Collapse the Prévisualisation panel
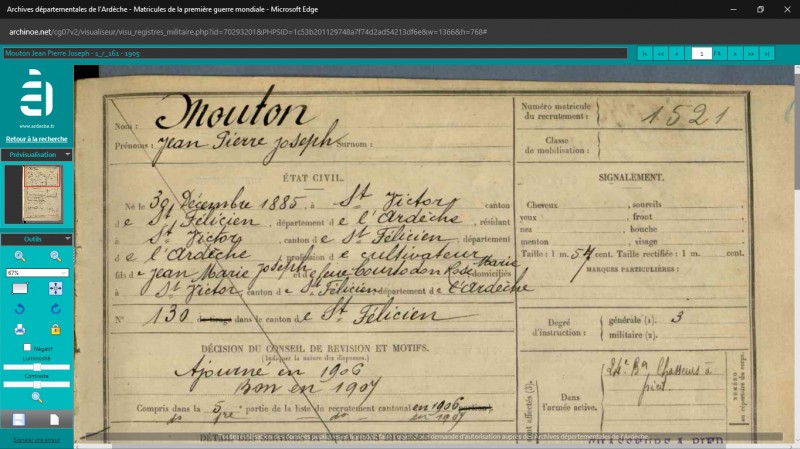Screen dimensions: 800x449 tap(67, 154)
